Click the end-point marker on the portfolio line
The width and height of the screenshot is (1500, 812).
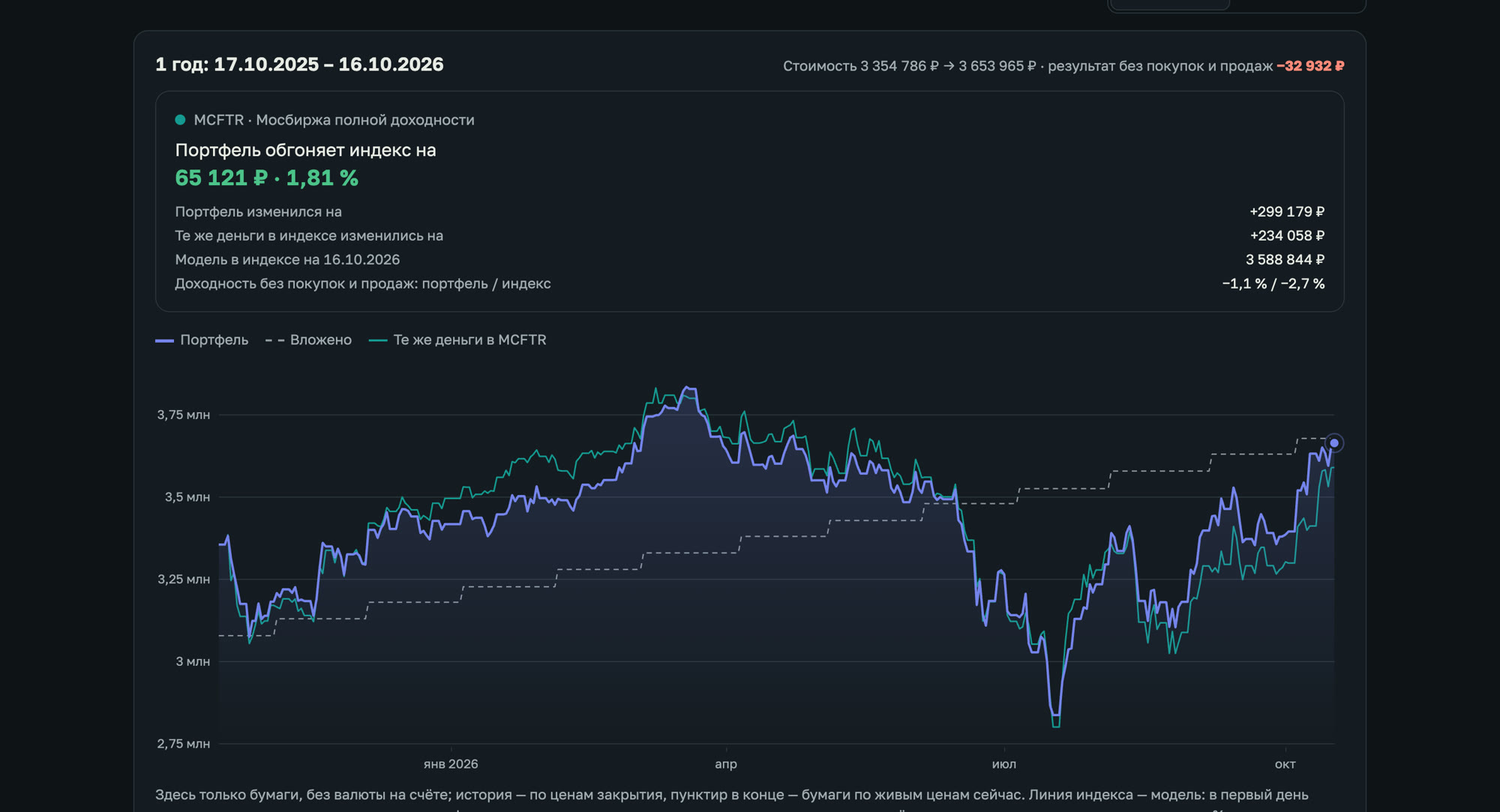[1333, 443]
